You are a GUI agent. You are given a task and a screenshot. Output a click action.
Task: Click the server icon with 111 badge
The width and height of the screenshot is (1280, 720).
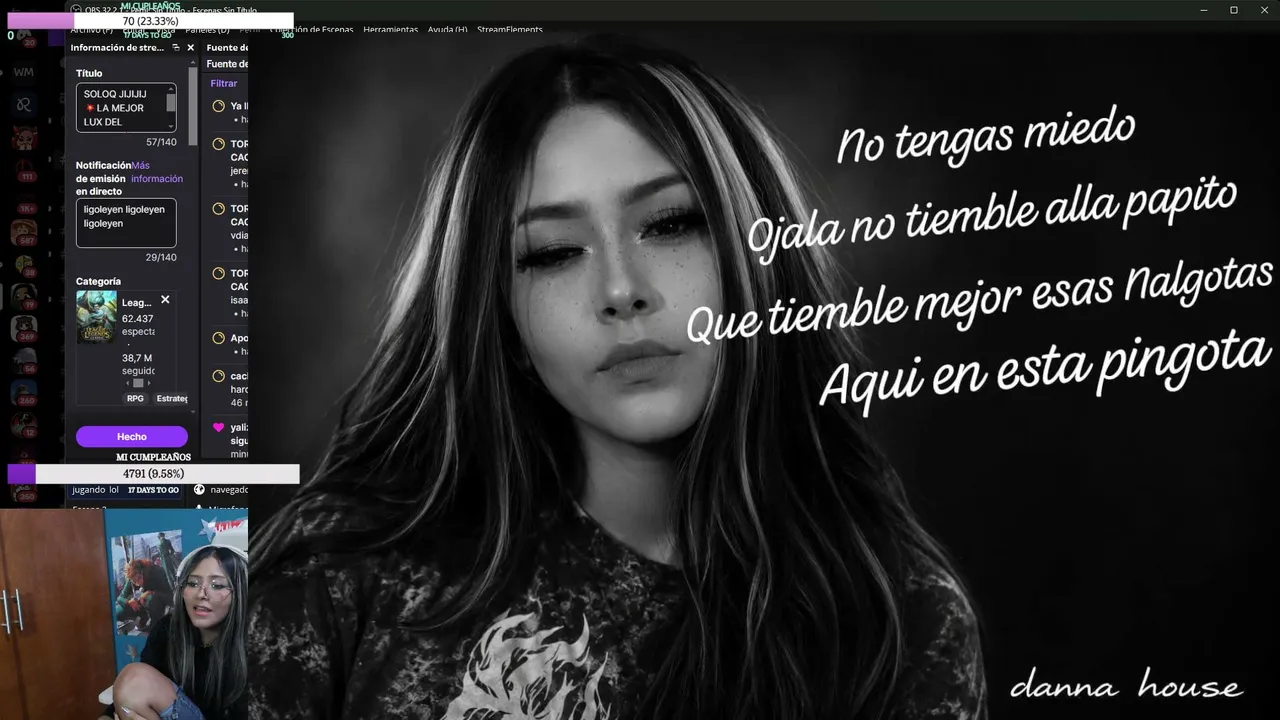click(24, 168)
